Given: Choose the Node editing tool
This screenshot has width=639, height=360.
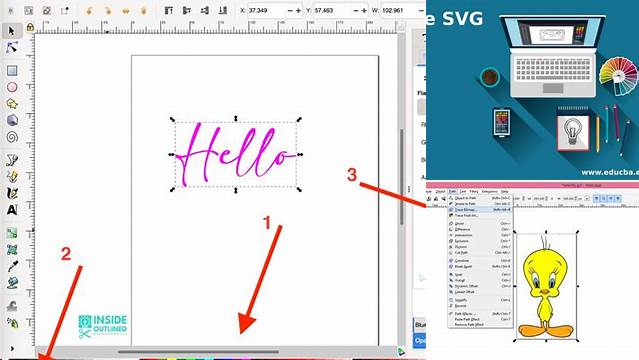Looking at the screenshot, I should point(11,48).
